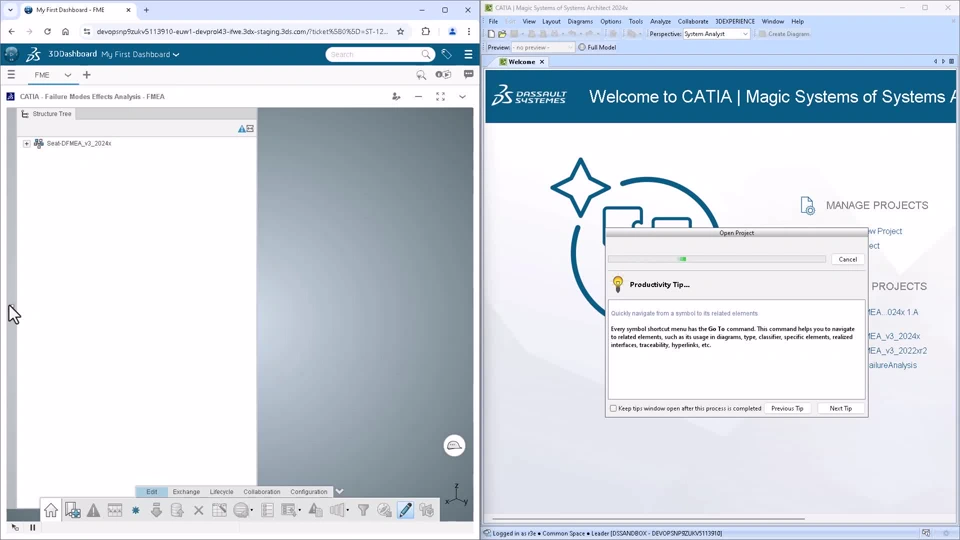This screenshot has width=960, height=540.
Task: Toggle the pencil edit mode tool
Action: (x=405, y=510)
